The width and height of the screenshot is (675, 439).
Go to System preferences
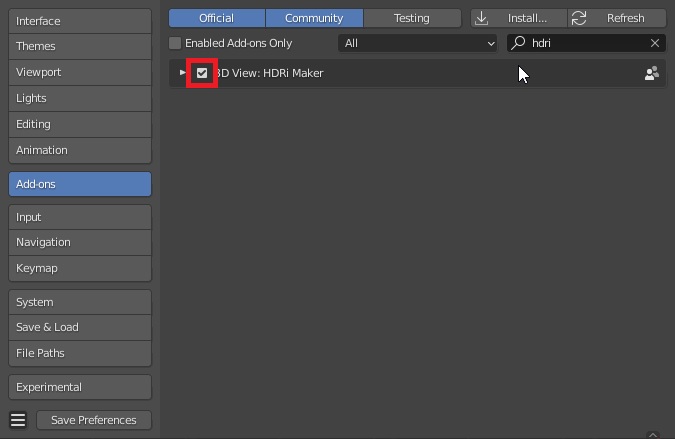[x=80, y=302]
